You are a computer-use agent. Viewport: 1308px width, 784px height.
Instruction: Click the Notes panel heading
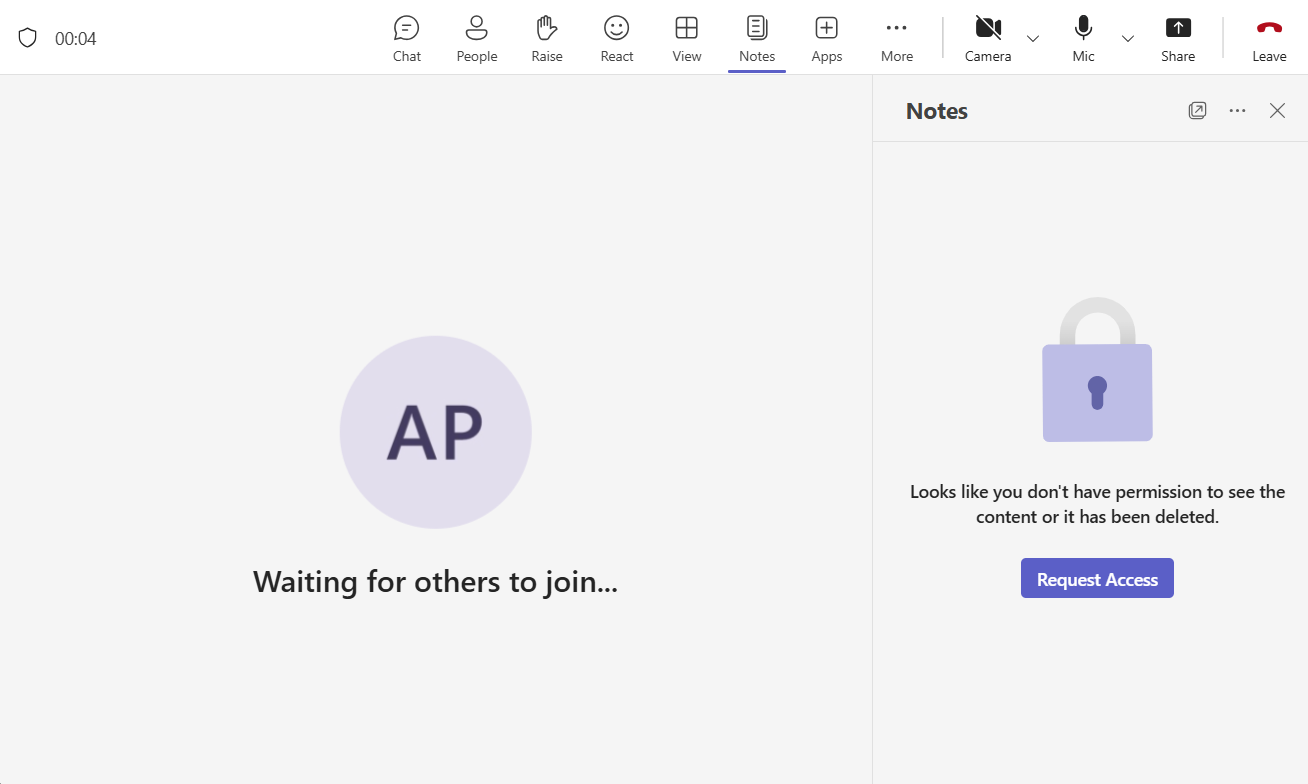tap(937, 111)
